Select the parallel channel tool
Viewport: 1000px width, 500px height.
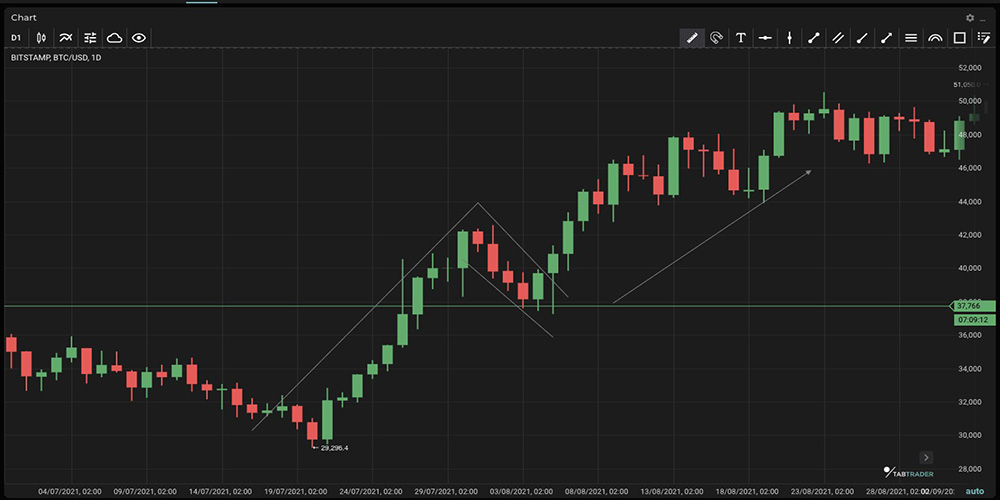coord(838,38)
